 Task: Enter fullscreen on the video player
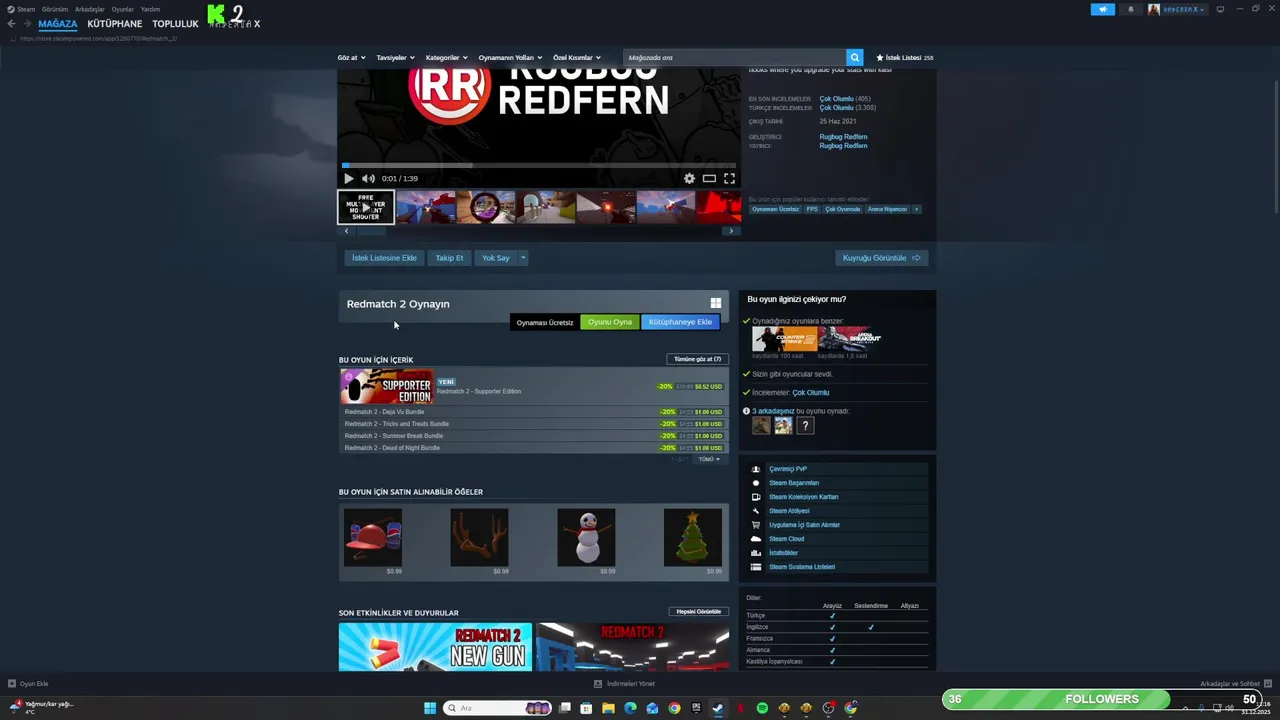pos(729,178)
